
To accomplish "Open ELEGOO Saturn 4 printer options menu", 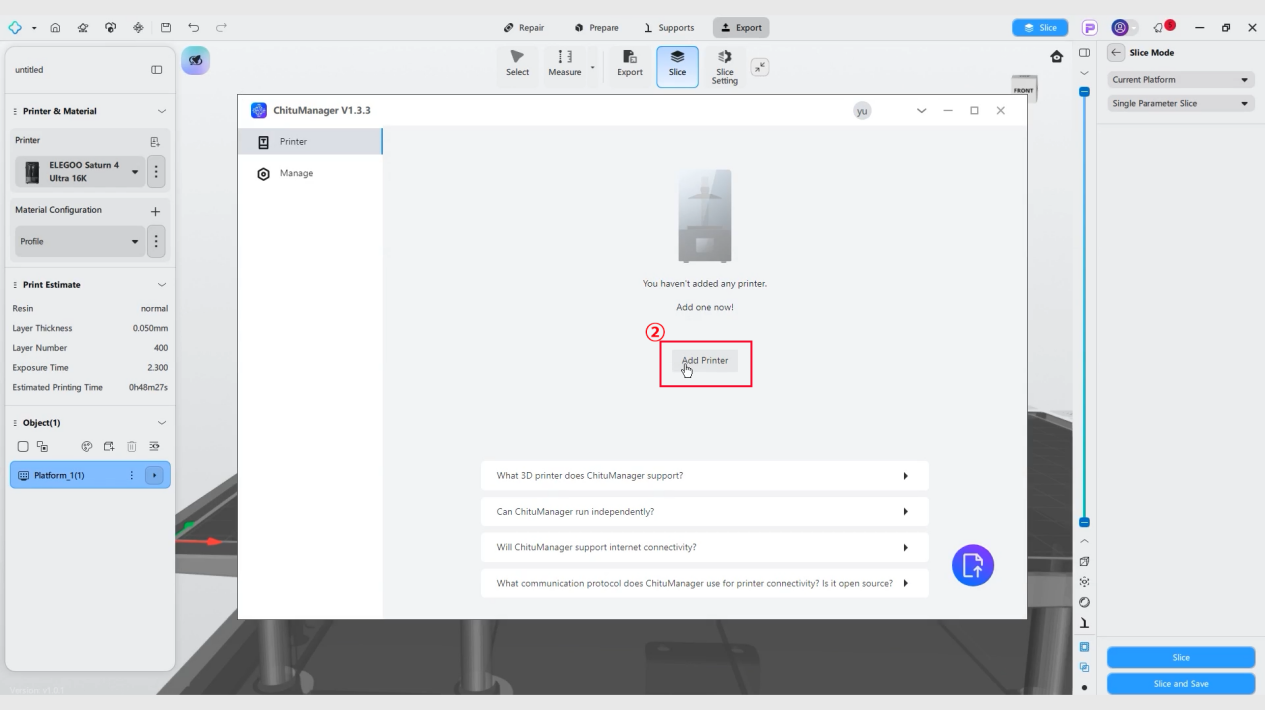I will [156, 172].
